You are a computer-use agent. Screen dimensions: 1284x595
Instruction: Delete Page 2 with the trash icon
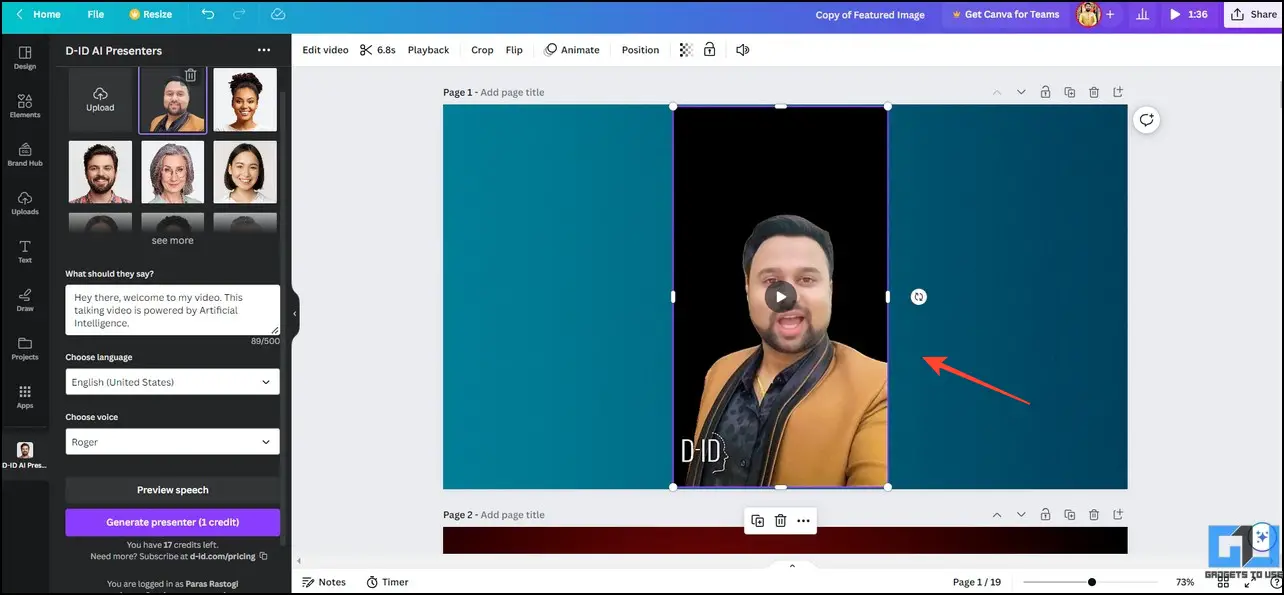coord(1094,515)
